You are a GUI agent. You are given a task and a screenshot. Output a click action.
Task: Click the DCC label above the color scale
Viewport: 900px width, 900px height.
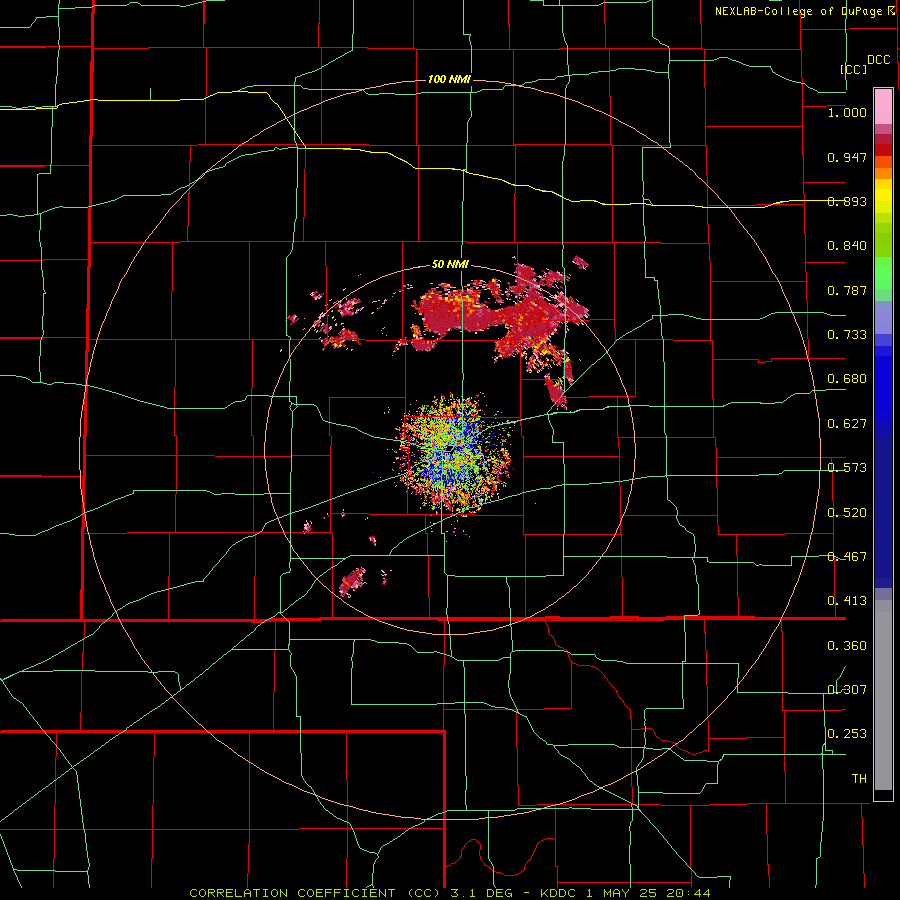tap(878, 60)
